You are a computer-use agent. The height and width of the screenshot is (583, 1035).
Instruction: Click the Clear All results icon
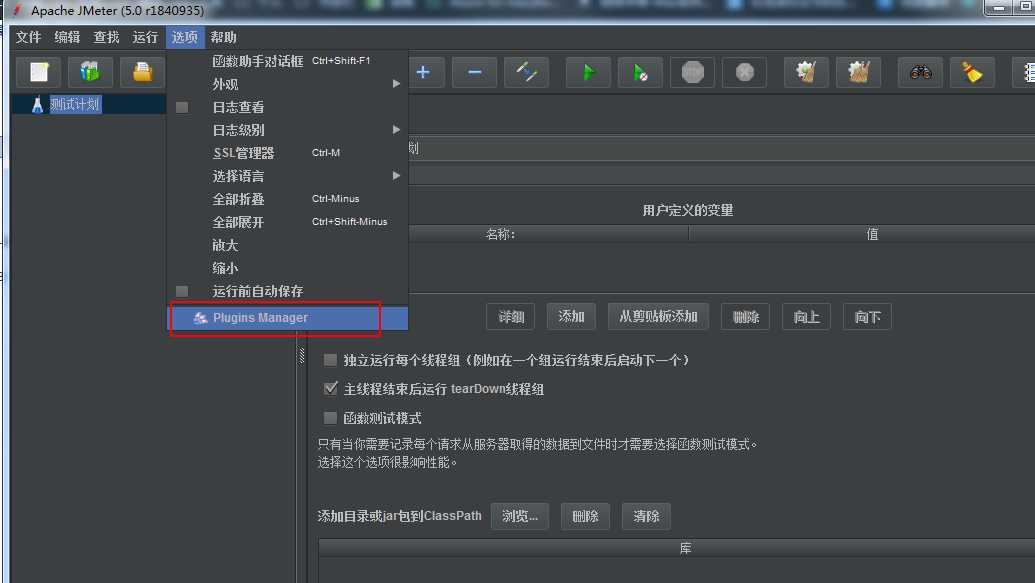pos(858,72)
